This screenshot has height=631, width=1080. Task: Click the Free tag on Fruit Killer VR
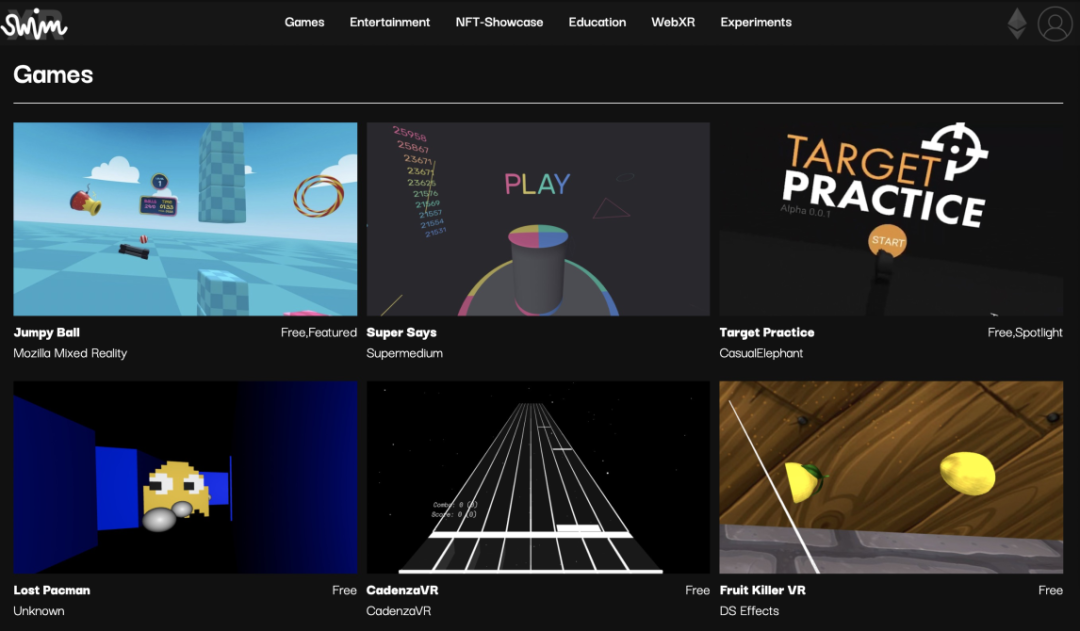[x=1050, y=590]
